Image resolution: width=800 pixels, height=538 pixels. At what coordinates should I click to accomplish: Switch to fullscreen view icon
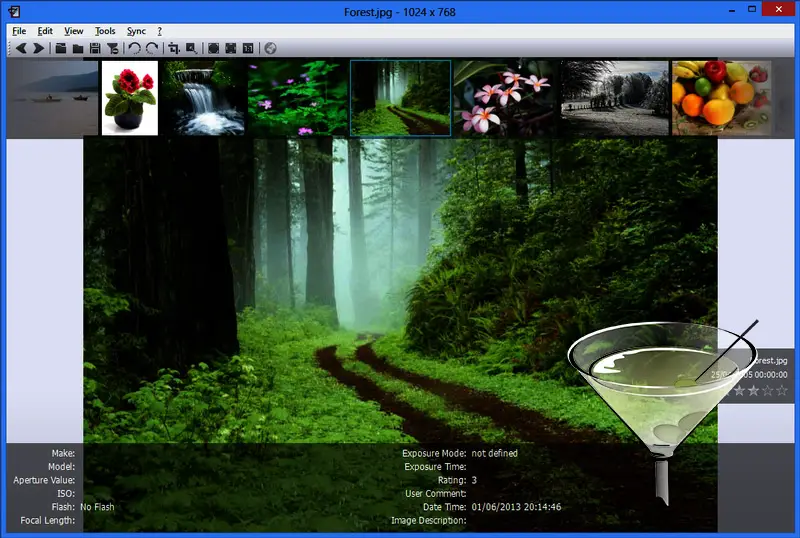coord(230,48)
